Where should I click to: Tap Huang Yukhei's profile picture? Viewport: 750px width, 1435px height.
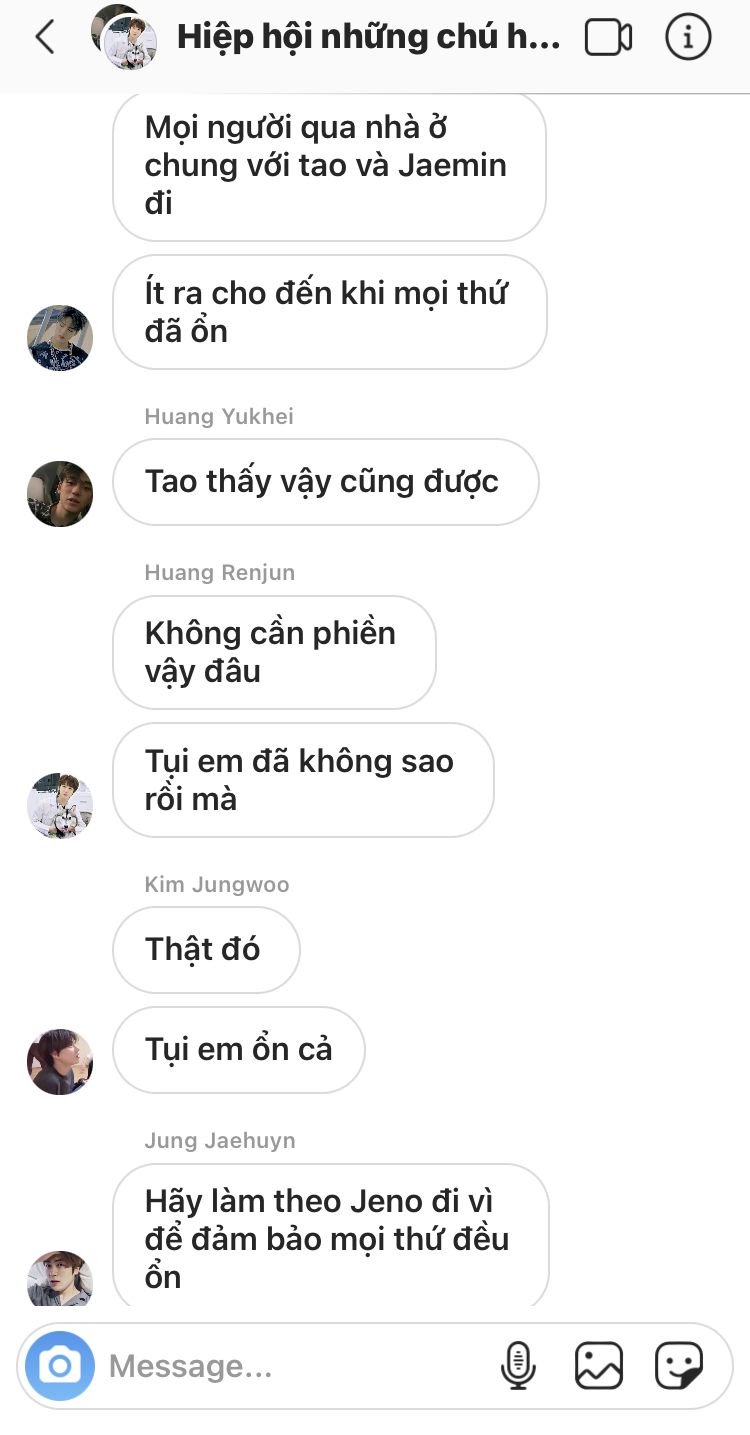(60, 494)
